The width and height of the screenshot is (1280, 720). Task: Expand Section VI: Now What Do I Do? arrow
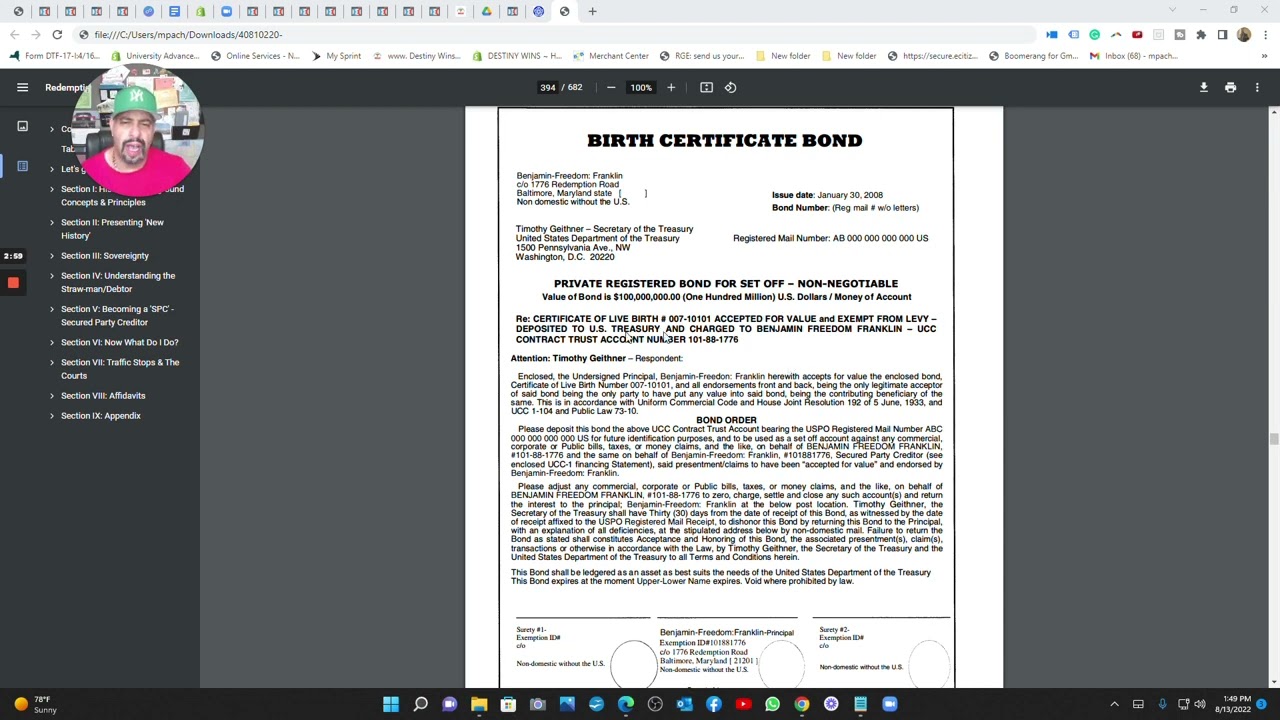52,342
